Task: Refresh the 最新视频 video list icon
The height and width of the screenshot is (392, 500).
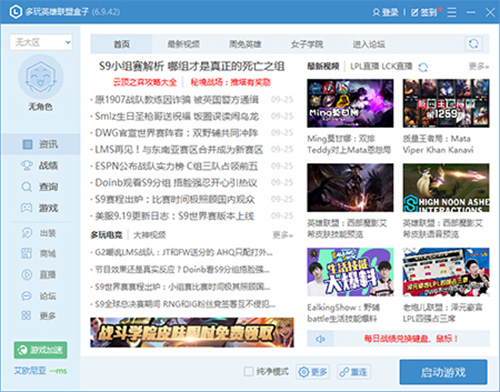Action: tap(423, 67)
